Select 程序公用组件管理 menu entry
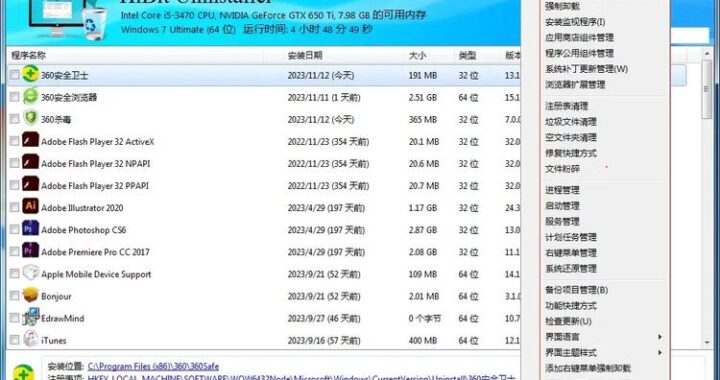Screen dimensions: 720x380 (x=579, y=53)
